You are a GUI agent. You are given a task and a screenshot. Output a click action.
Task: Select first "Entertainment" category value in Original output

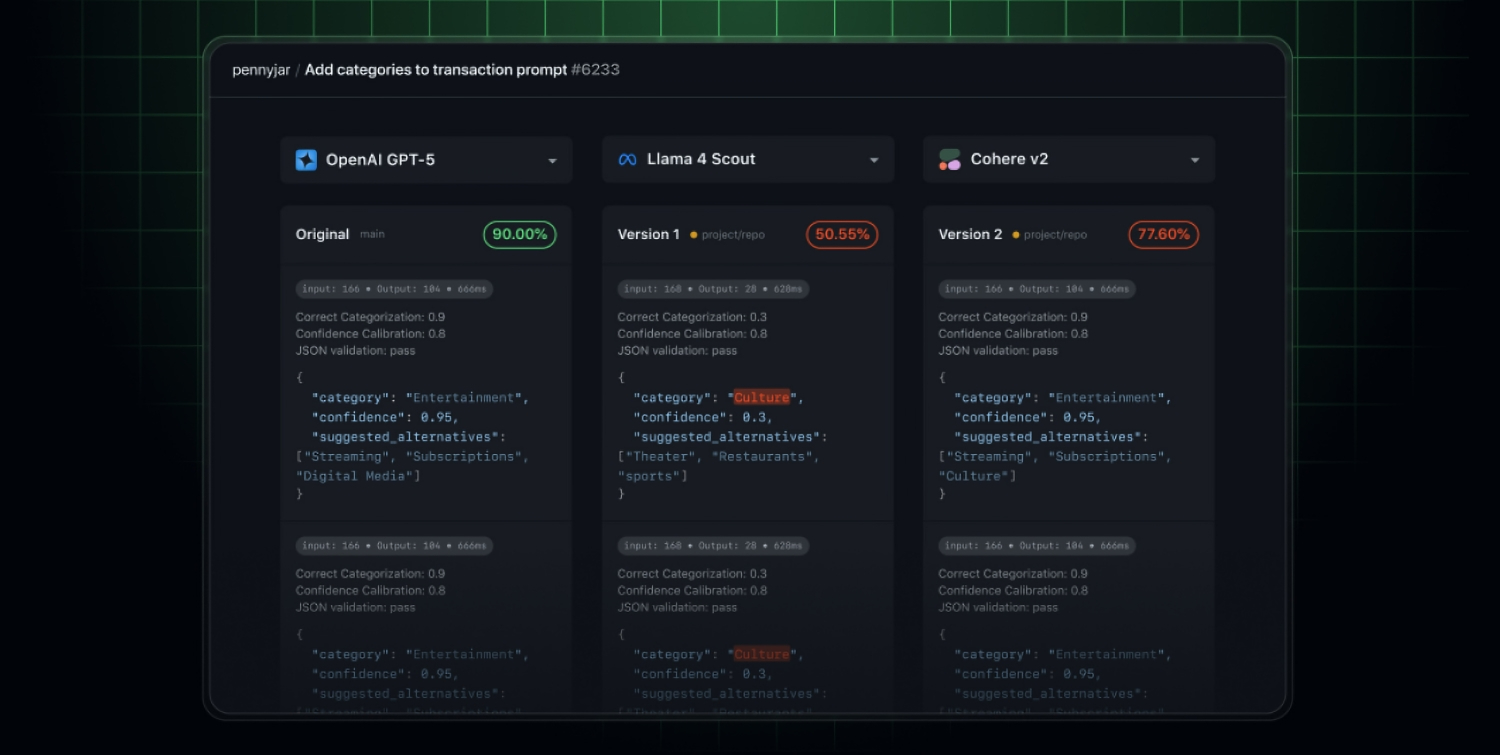click(x=463, y=397)
